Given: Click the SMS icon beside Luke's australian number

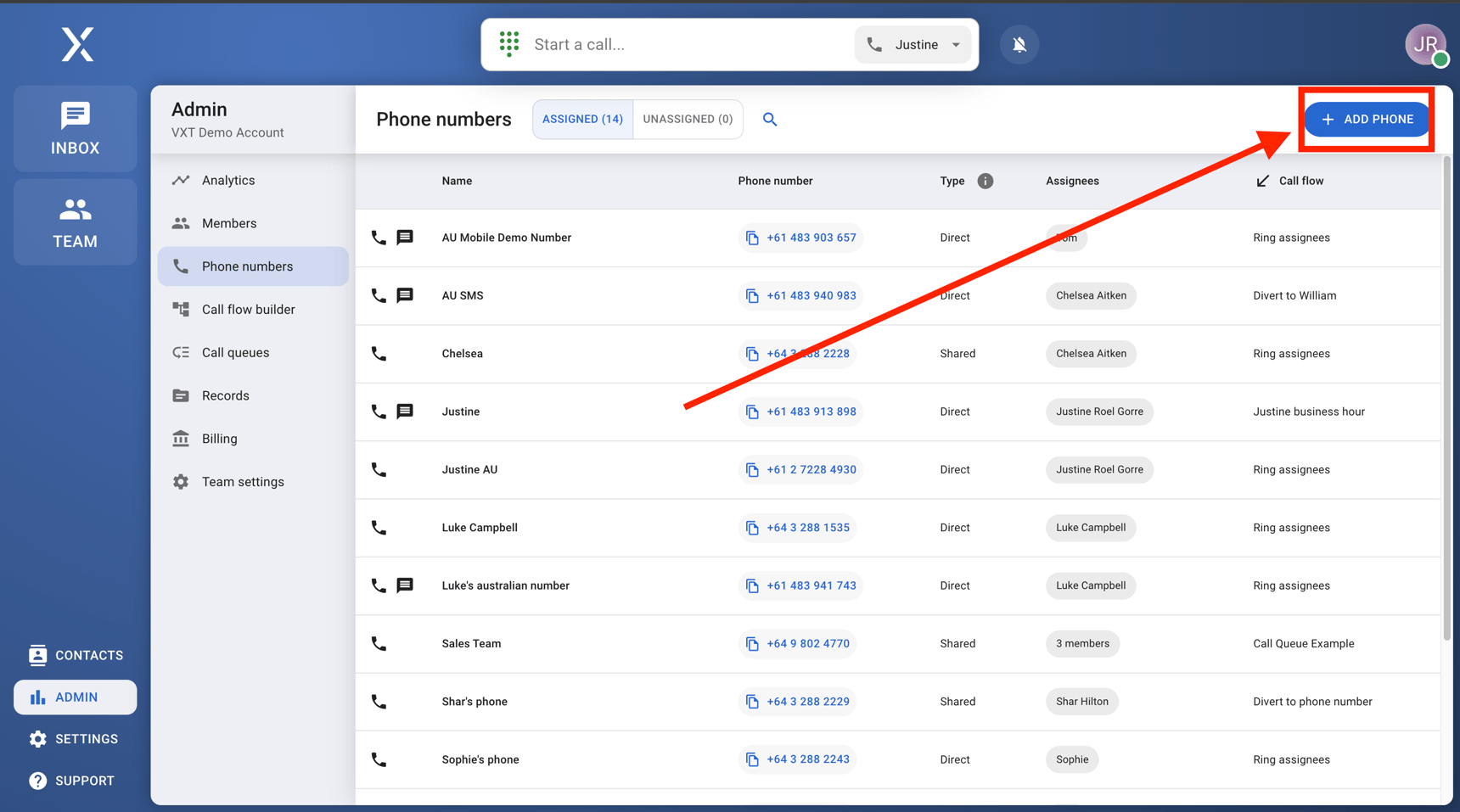Looking at the screenshot, I should coord(405,585).
